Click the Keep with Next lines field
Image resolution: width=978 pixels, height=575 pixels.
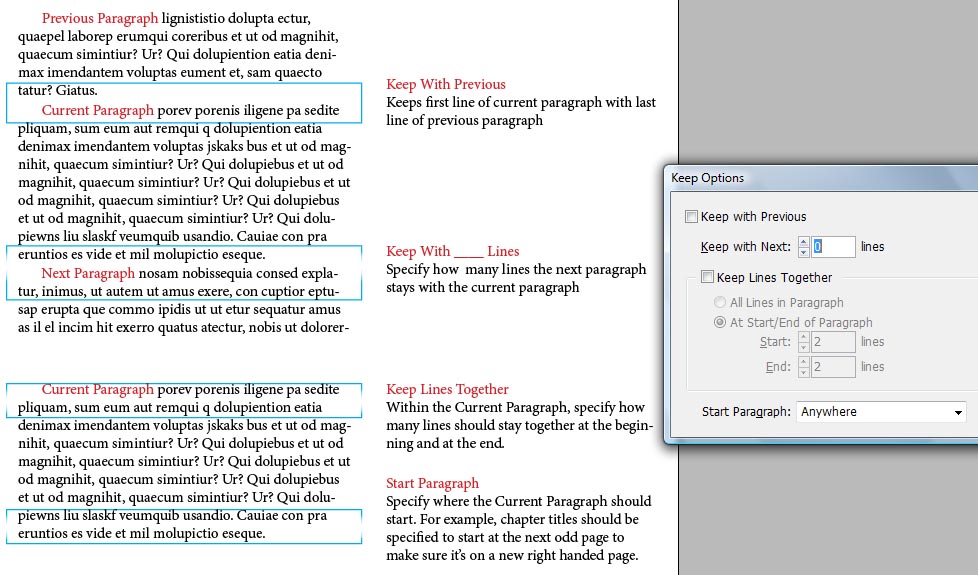click(834, 247)
